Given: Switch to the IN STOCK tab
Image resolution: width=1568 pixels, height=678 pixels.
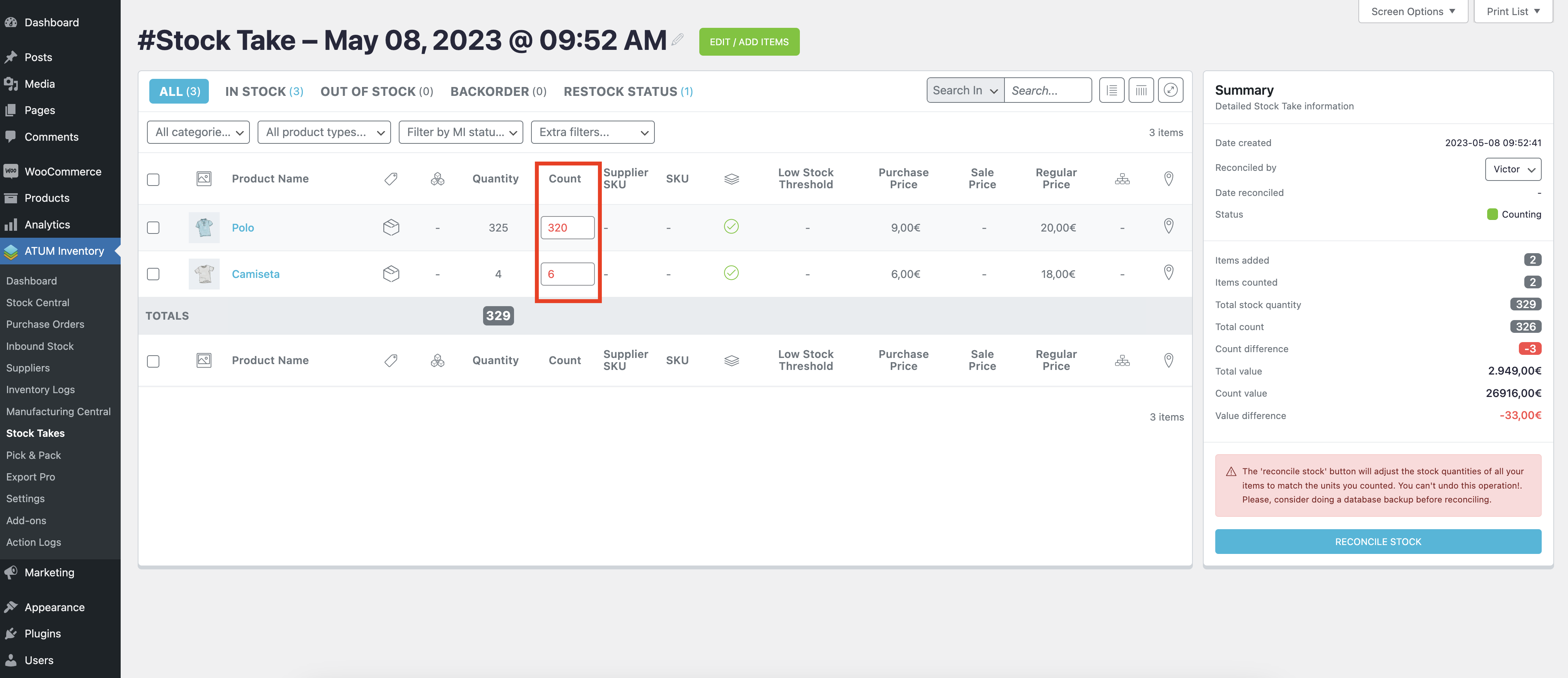Looking at the screenshot, I should (x=263, y=91).
